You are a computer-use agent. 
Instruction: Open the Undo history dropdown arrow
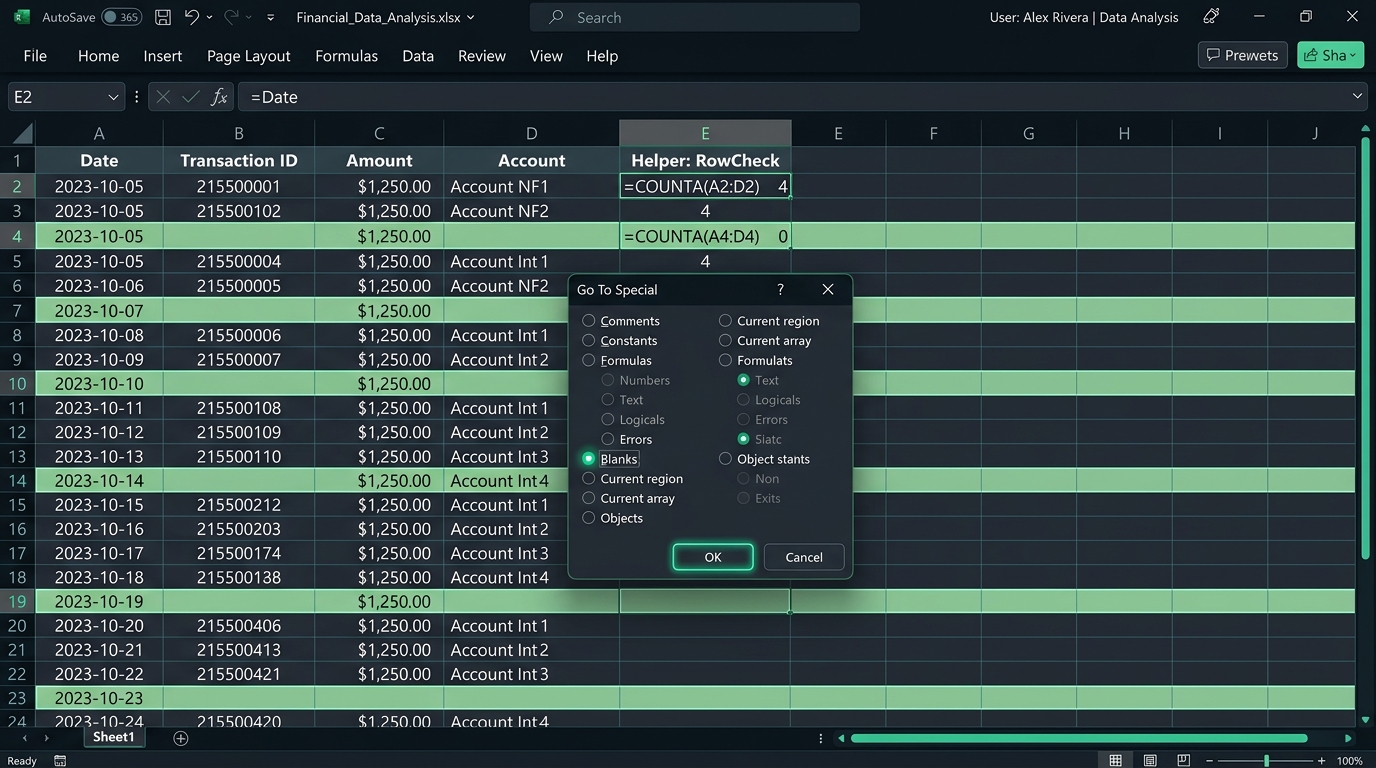[209, 18]
